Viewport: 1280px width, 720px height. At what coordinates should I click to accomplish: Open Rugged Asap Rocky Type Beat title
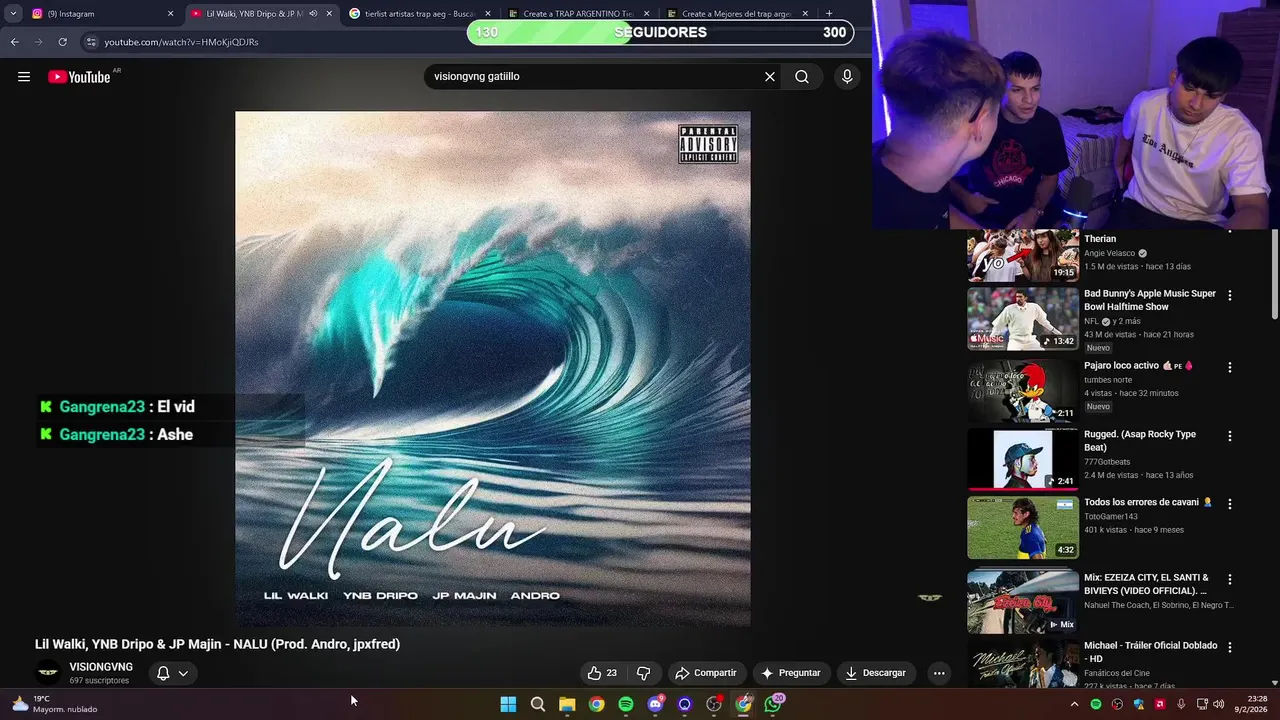(1140, 441)
